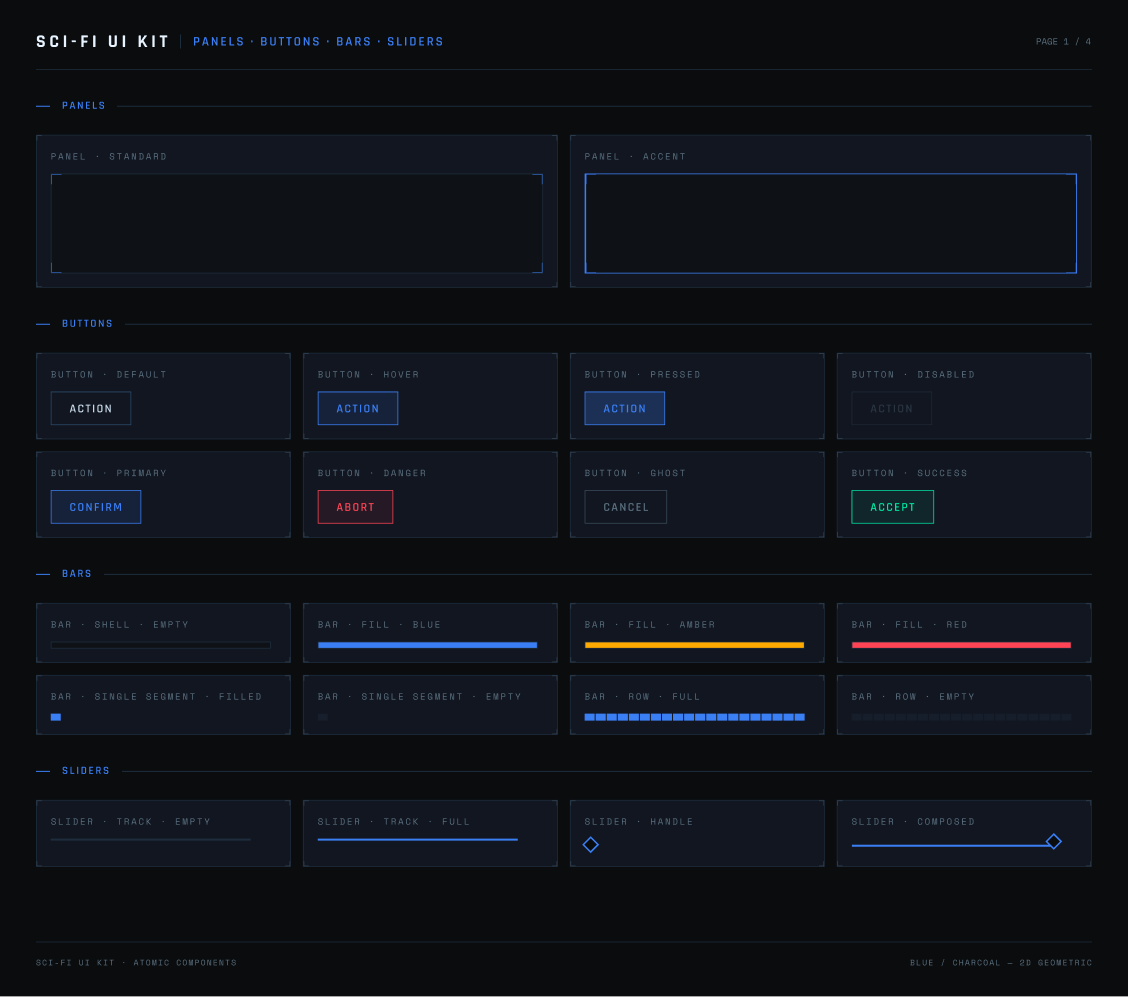Click the 'BAR · FILL · BLUE' label
The image size is (1128, 997).
pyautogui.click(x=379, y=624)
